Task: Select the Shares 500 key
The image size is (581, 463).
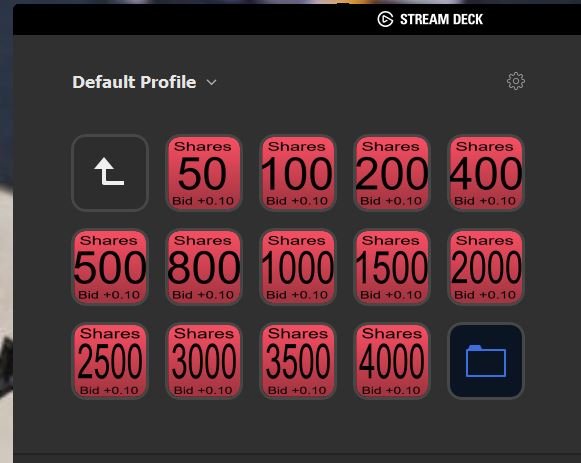Action: [x=110, y=267]
